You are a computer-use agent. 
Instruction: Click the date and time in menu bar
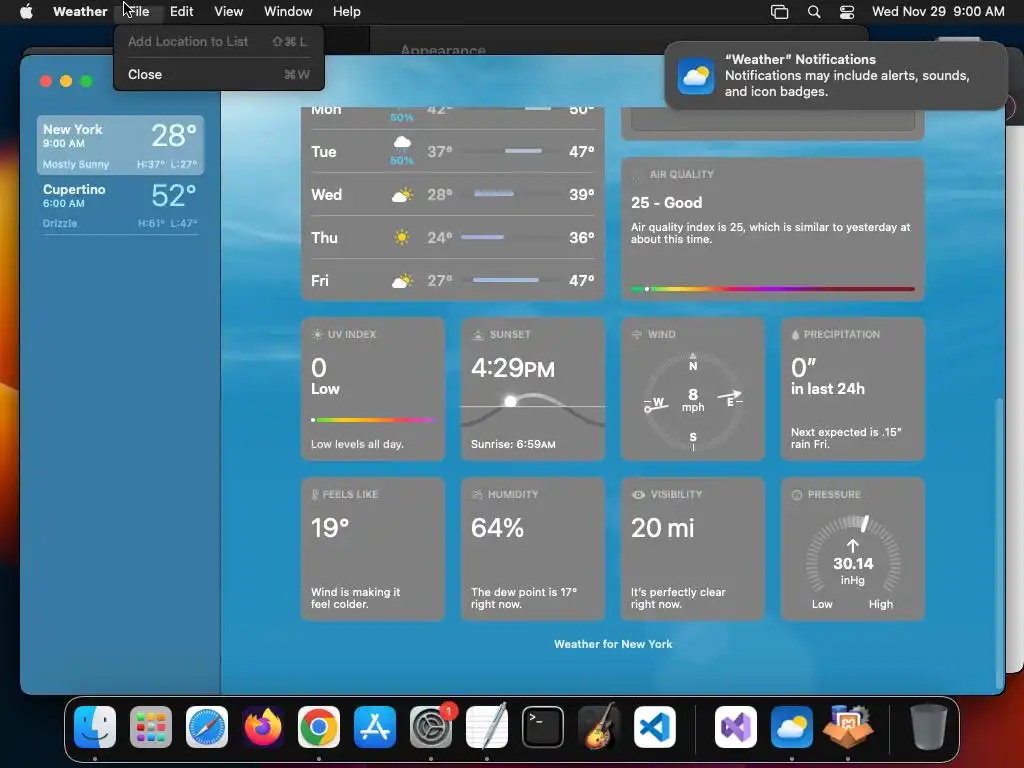coord(938,11)
